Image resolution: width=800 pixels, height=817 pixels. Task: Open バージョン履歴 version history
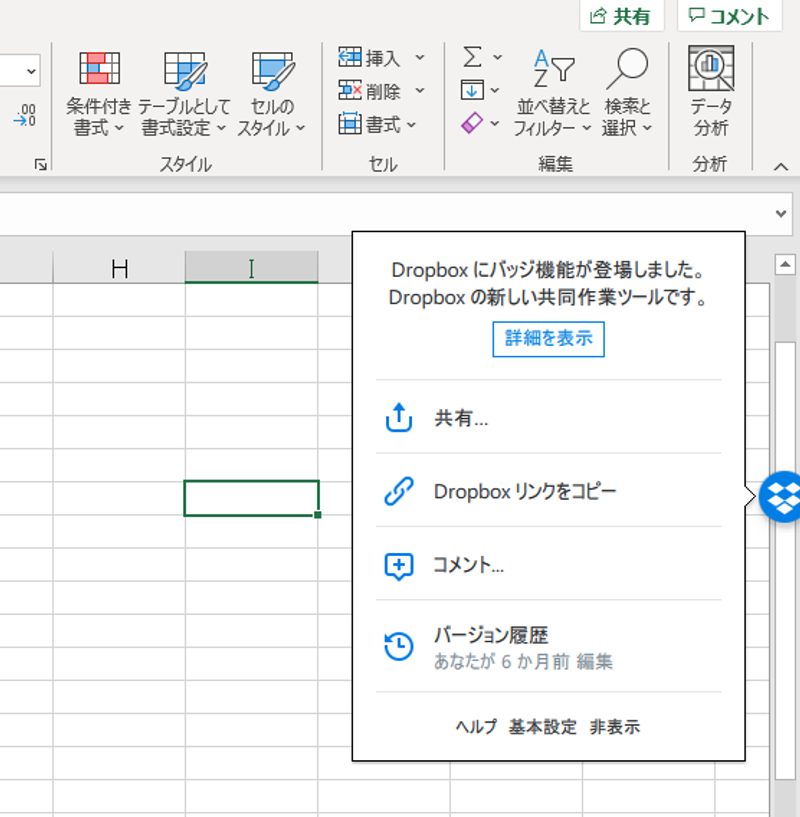coord(548,647)
